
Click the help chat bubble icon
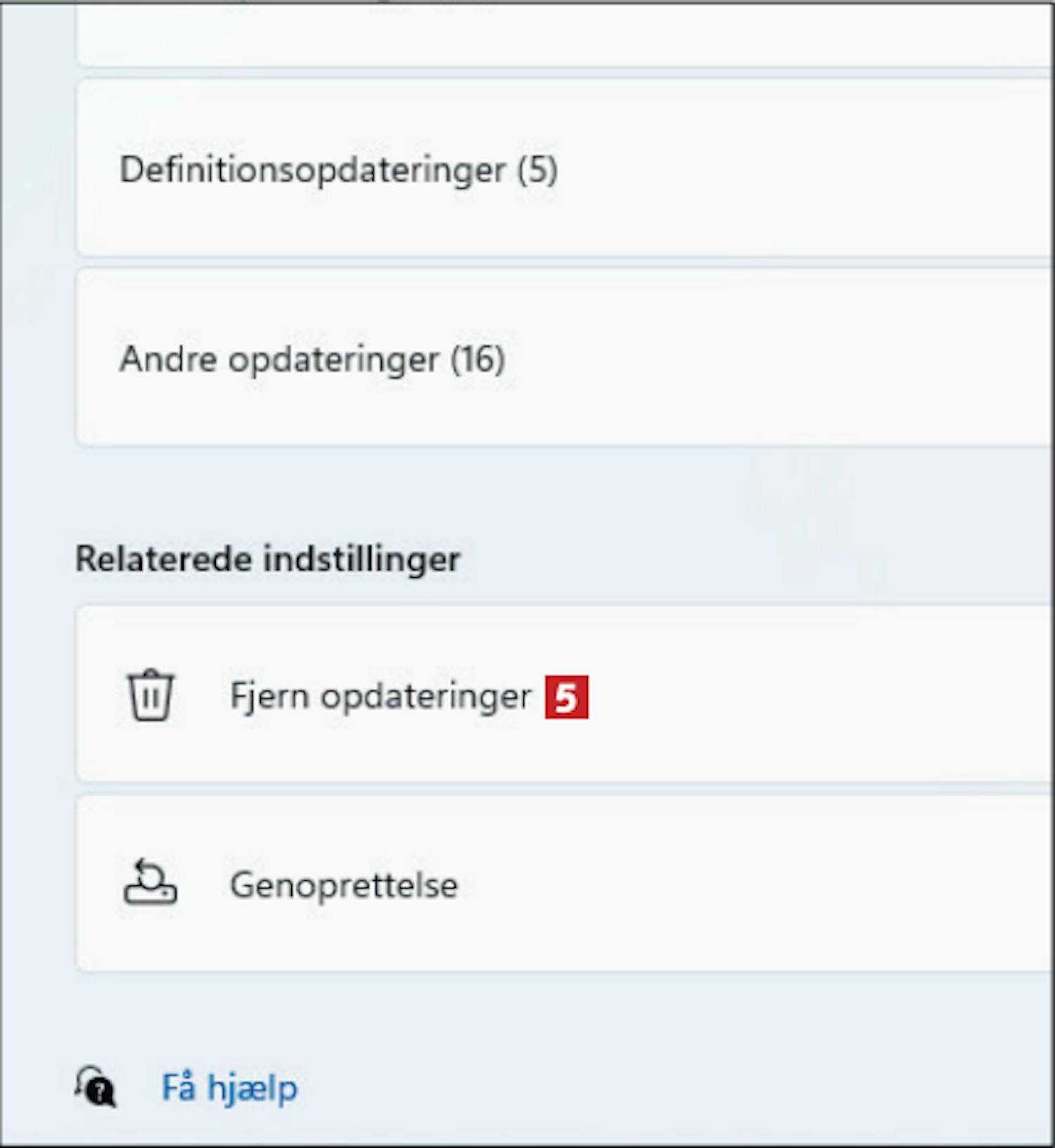[96, 1087]
